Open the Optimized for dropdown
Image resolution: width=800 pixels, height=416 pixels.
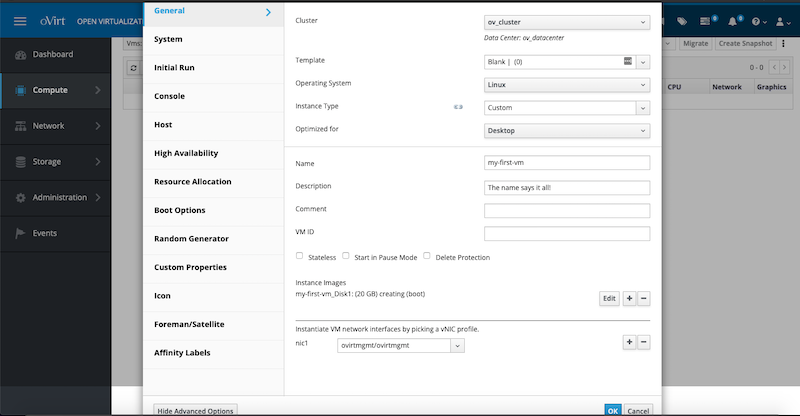coord(567,131)
